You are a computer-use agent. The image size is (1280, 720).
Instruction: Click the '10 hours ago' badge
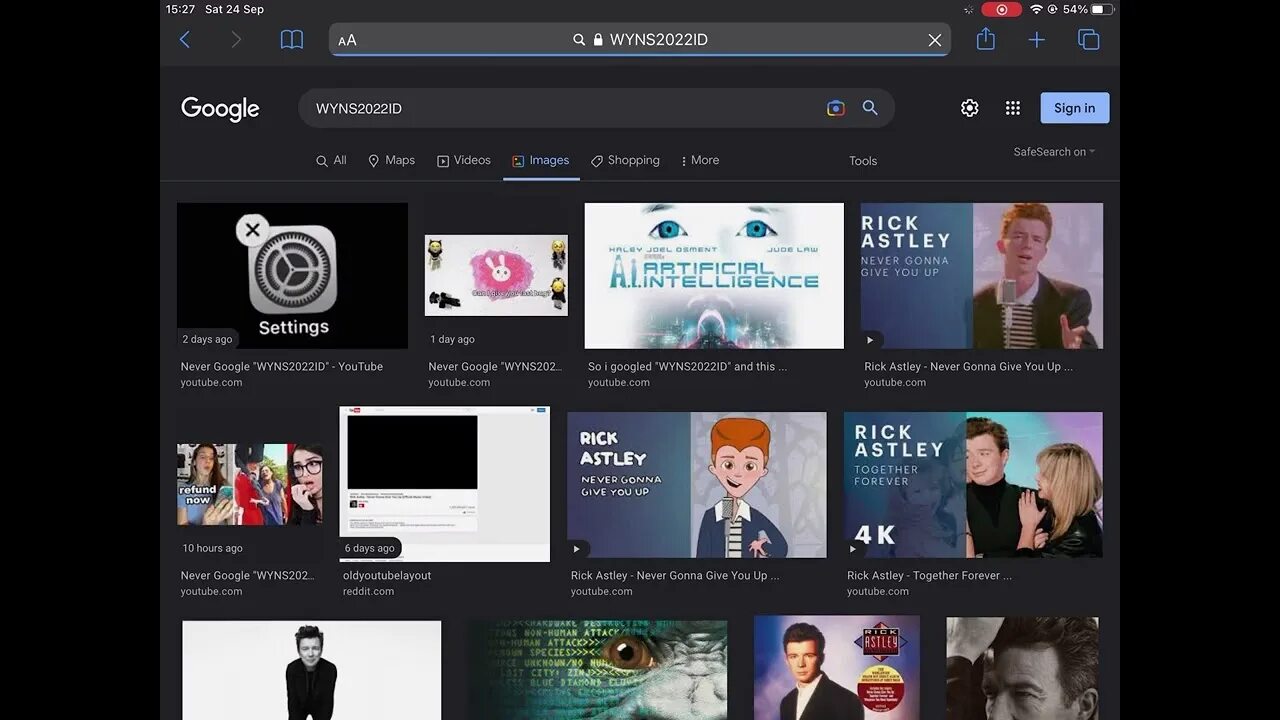(x=212, y=548)
